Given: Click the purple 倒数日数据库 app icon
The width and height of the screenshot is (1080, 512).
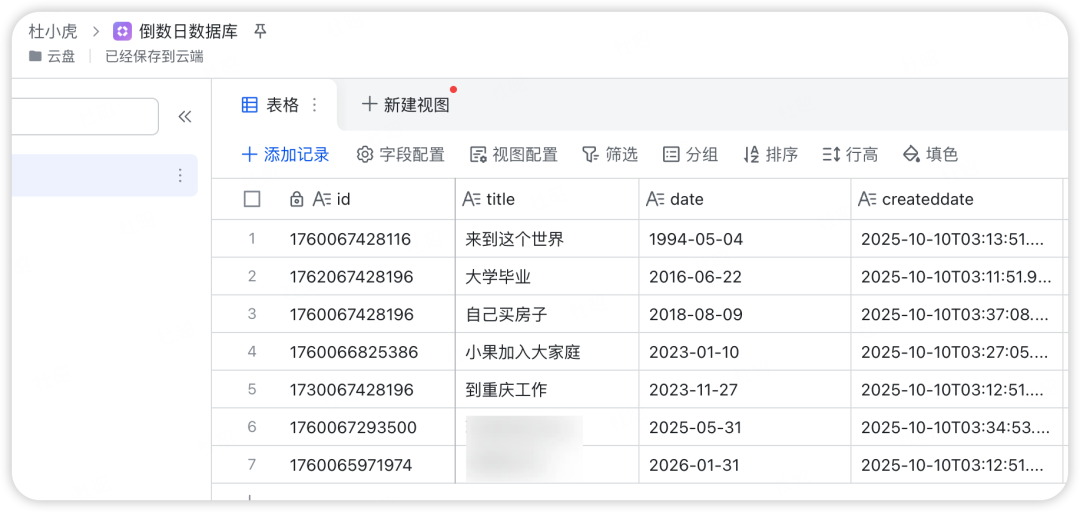Looking at the screenshot, I should coord(122,32).
